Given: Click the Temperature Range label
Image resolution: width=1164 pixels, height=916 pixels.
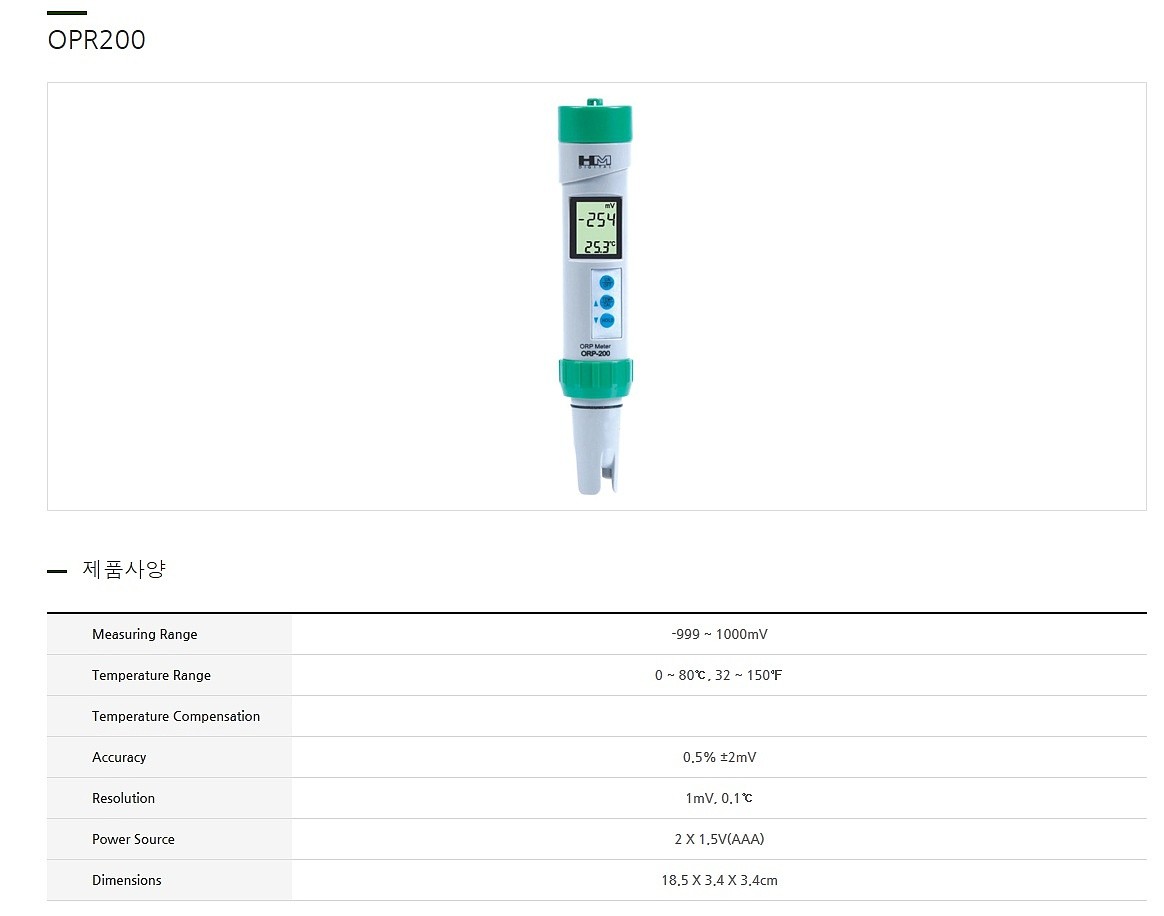Looking at the screenshot, I should (x=151, y=675).
